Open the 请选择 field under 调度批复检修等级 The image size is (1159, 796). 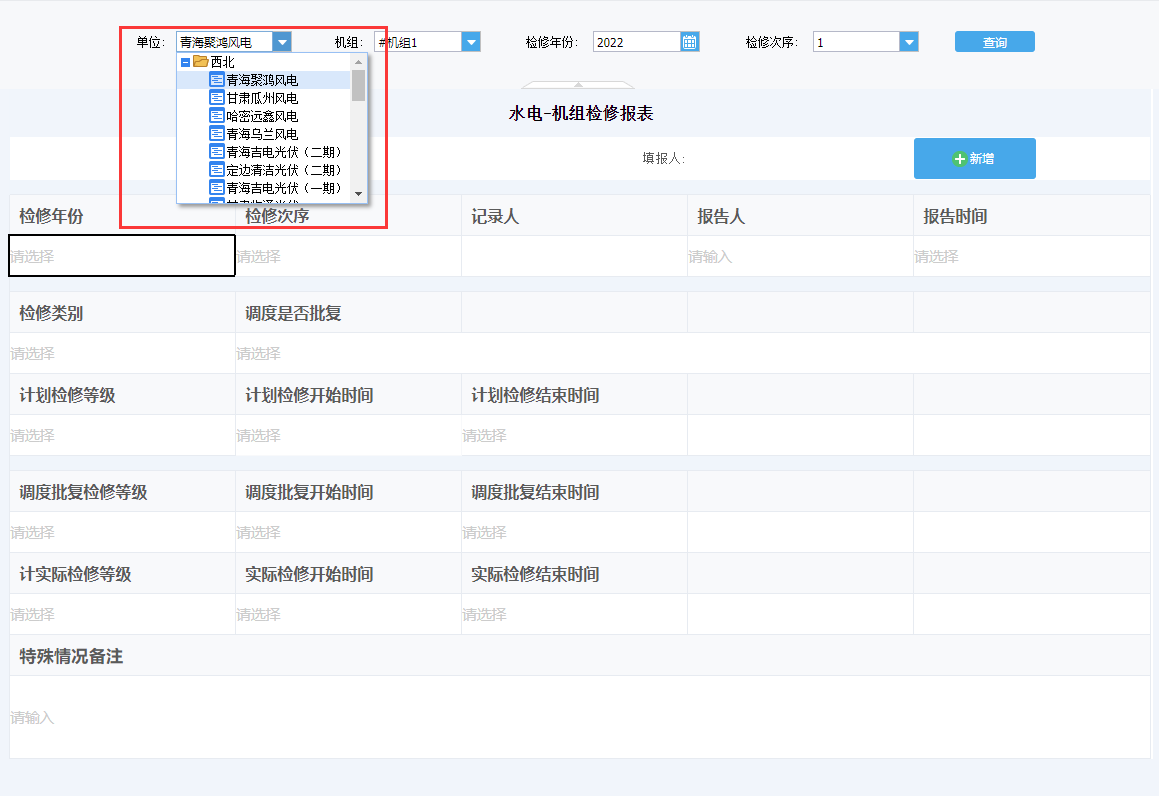pyautogui.click(x=122, y=532)
